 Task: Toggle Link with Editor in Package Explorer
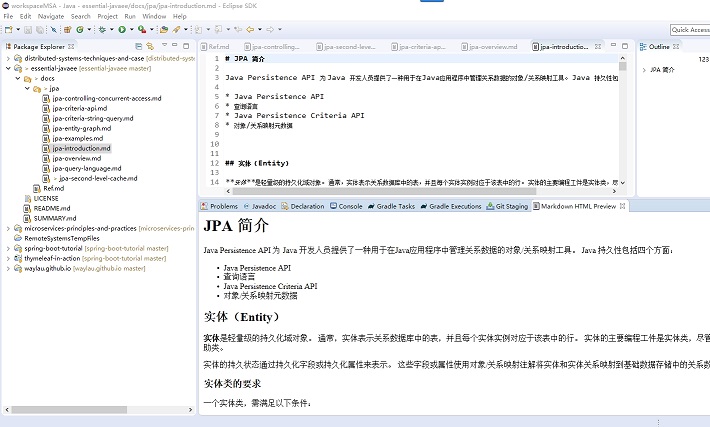[x=150, y=46]
